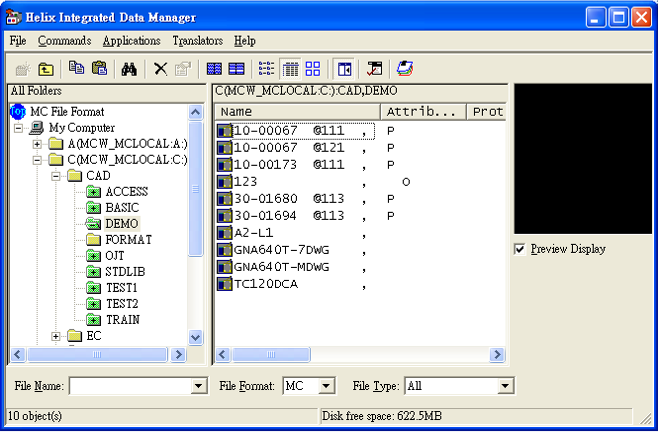Click the STDLIB folder icon
The image size is (658, 432).
94,272
